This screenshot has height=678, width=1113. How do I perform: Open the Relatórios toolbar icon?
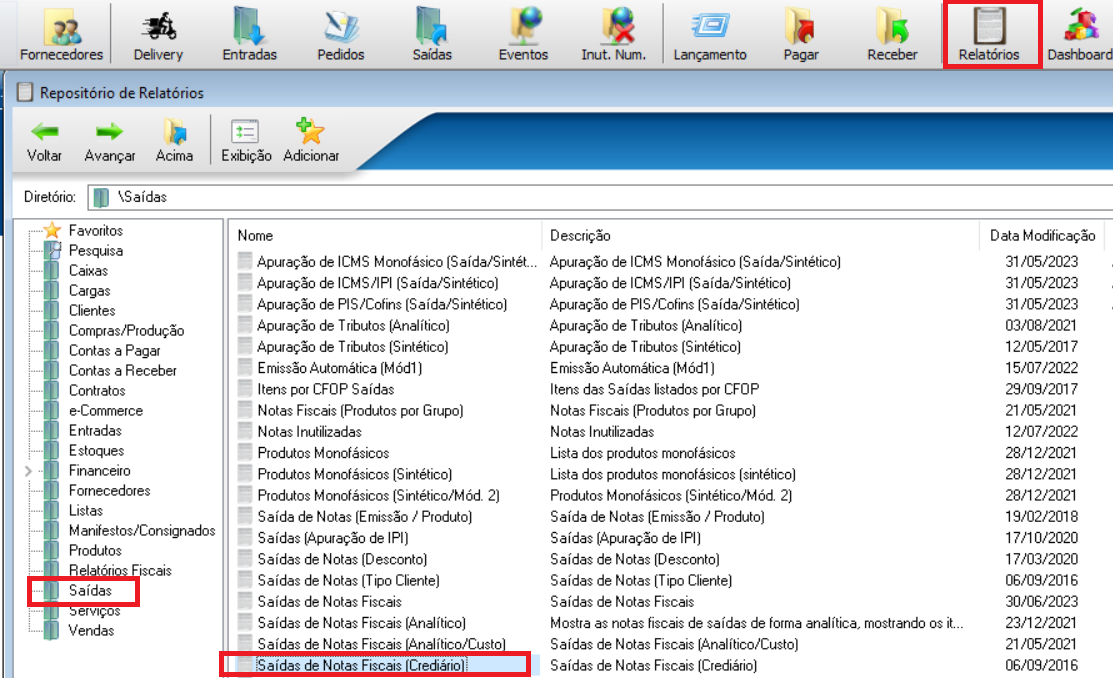click(x=989, y=34)
